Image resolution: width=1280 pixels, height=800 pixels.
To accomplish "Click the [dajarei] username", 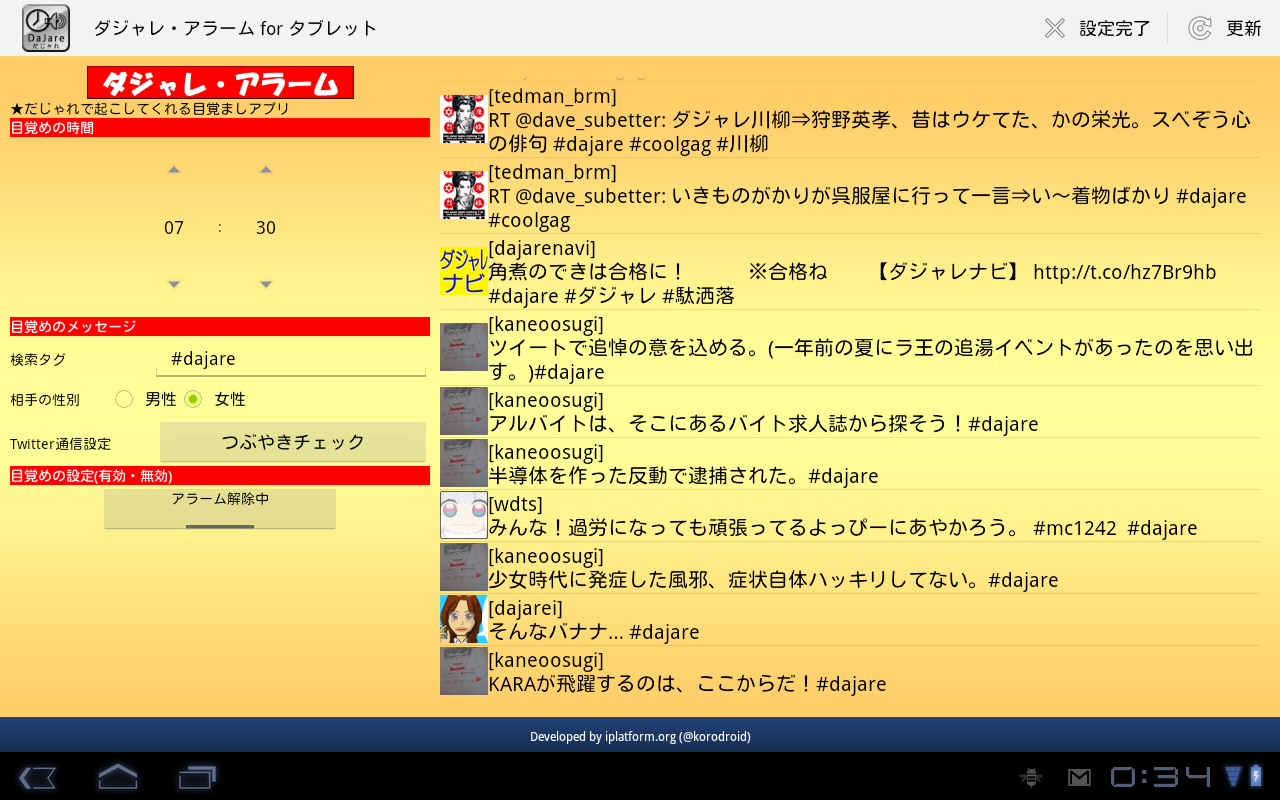I will [x=525, y=608].
